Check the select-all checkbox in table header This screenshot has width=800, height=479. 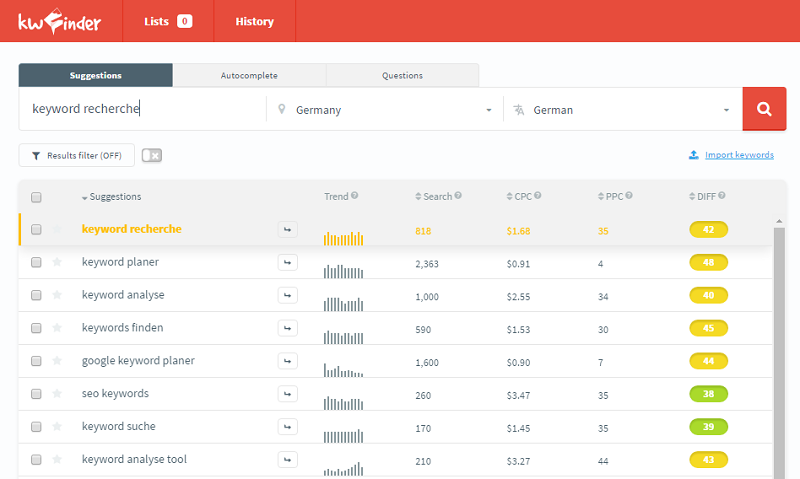36,197
